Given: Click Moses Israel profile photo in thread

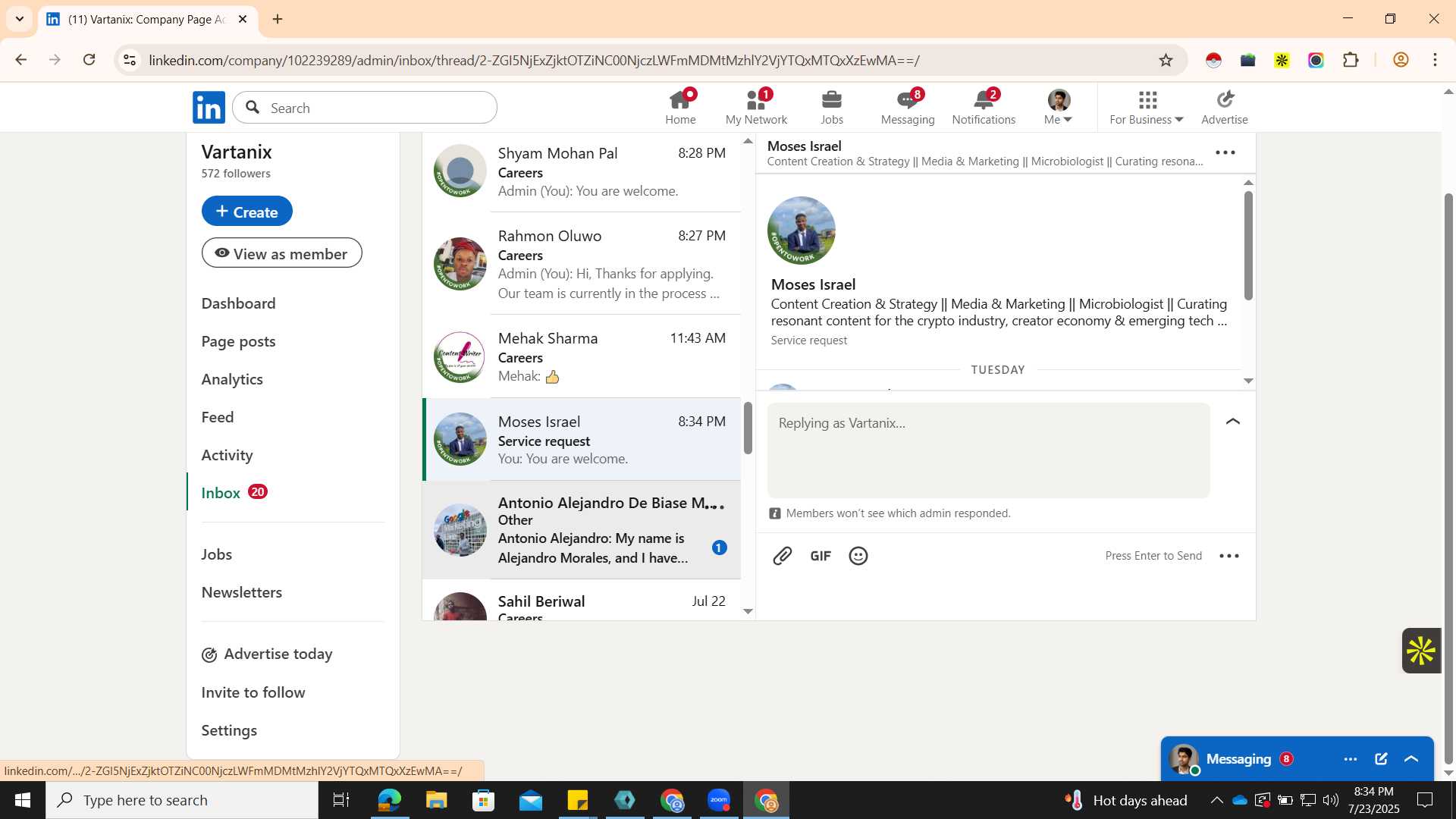Looking at the screenshot, I should [802, 231].
